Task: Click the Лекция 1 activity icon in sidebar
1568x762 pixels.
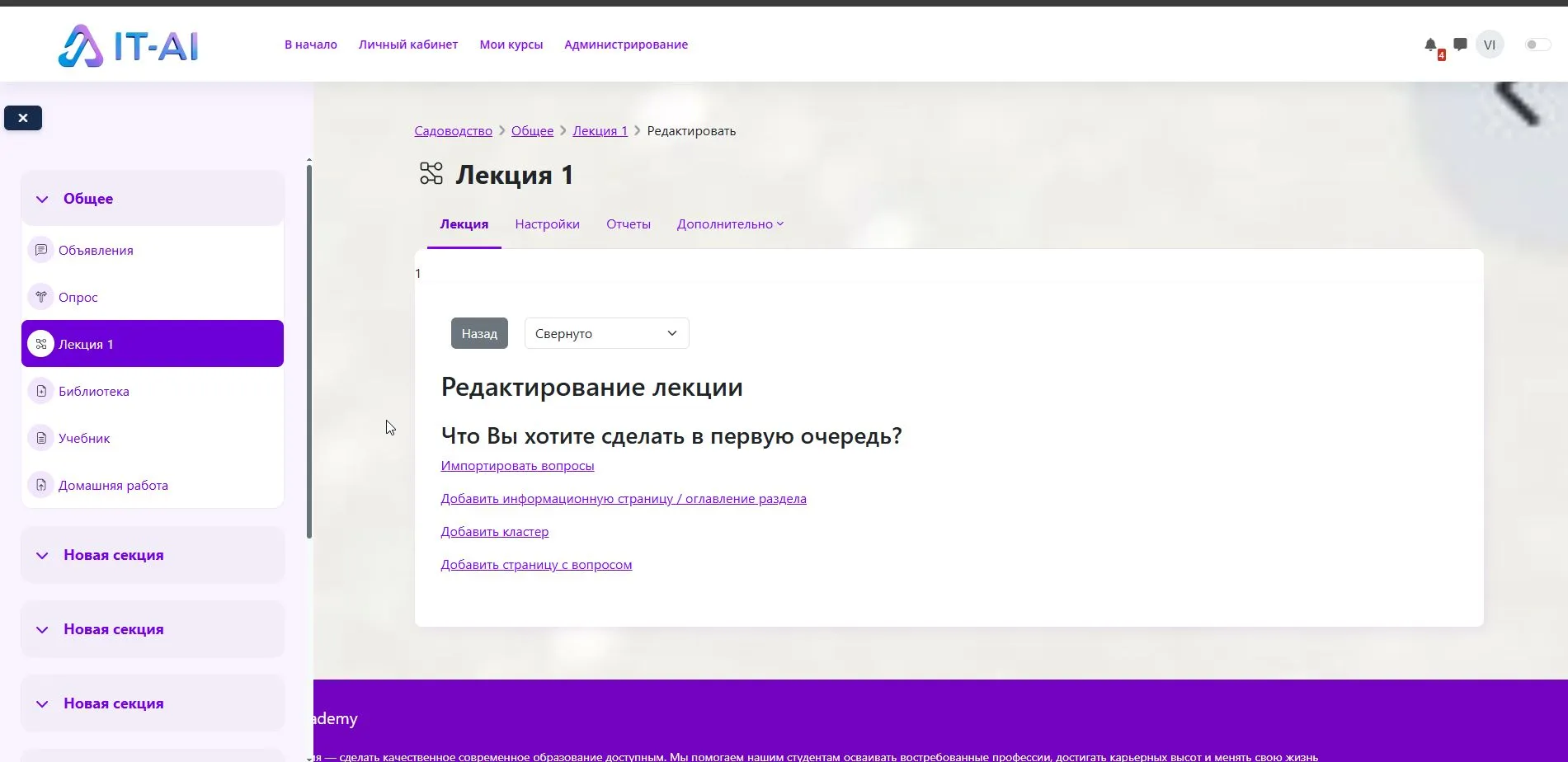Action: pos(41,344)
